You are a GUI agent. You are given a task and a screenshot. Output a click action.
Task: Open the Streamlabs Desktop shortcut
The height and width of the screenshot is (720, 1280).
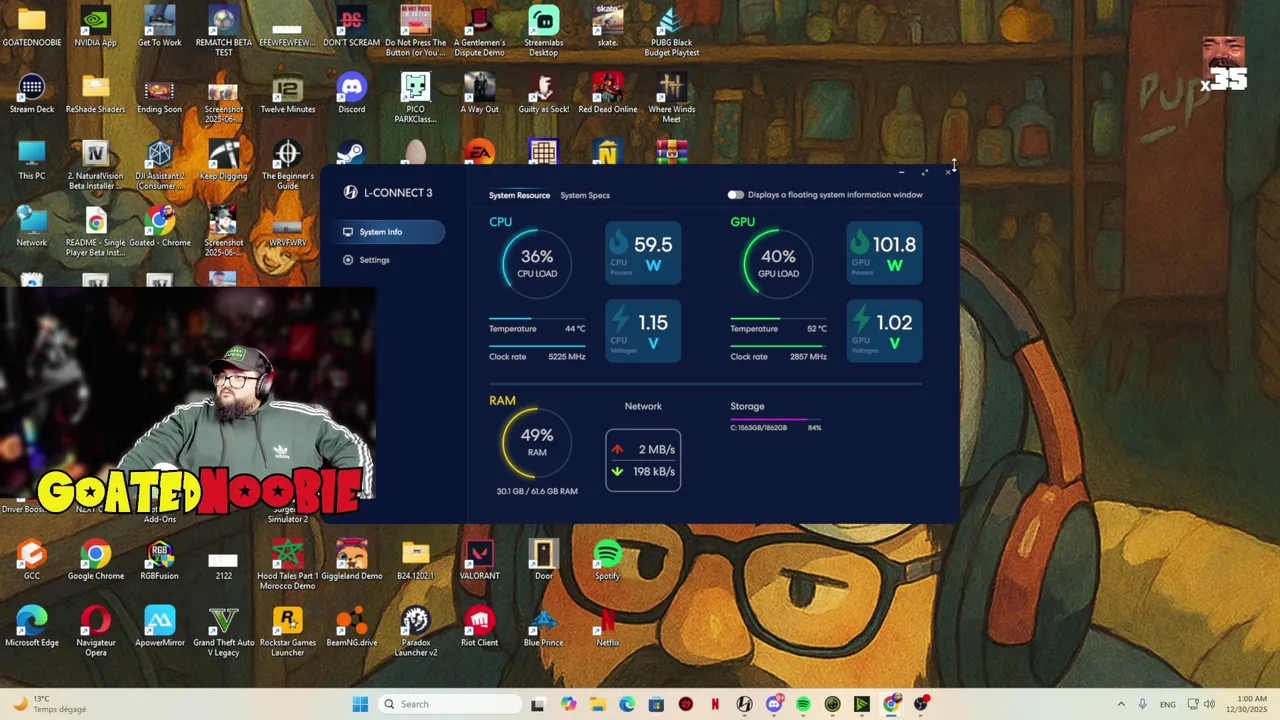pos(543,31)
